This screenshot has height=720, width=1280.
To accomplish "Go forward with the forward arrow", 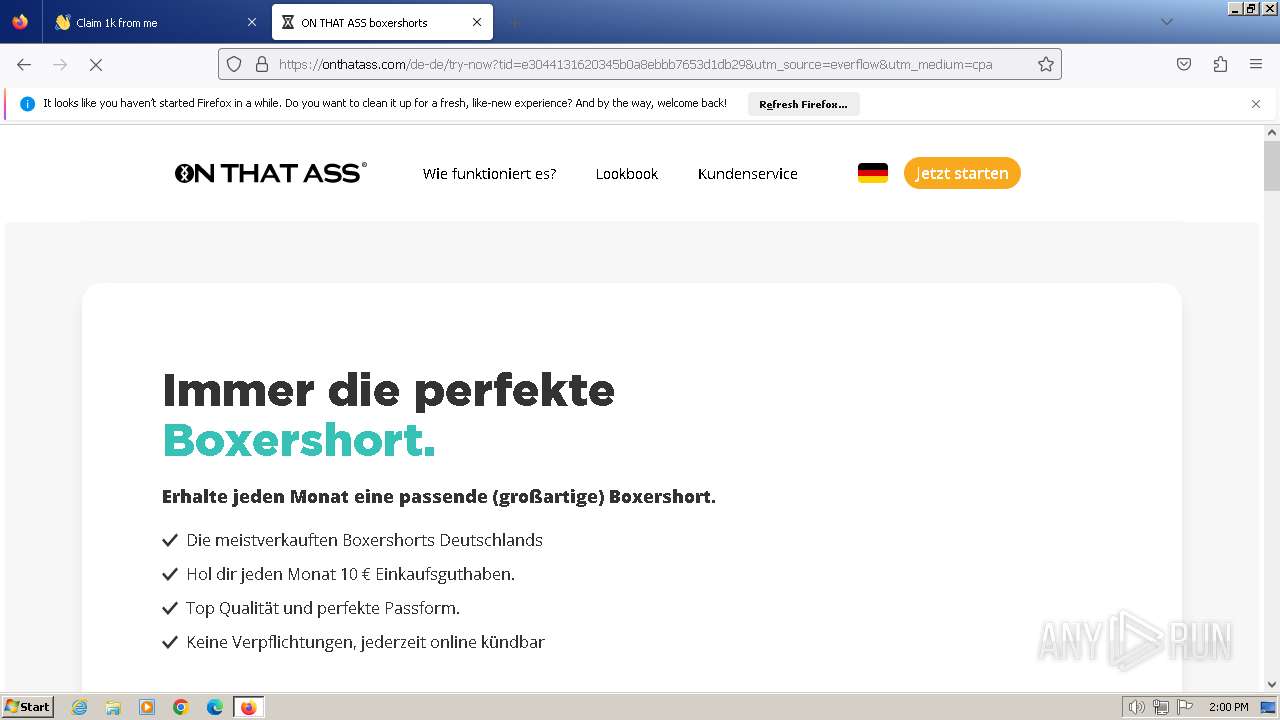I will pos(60,64).
